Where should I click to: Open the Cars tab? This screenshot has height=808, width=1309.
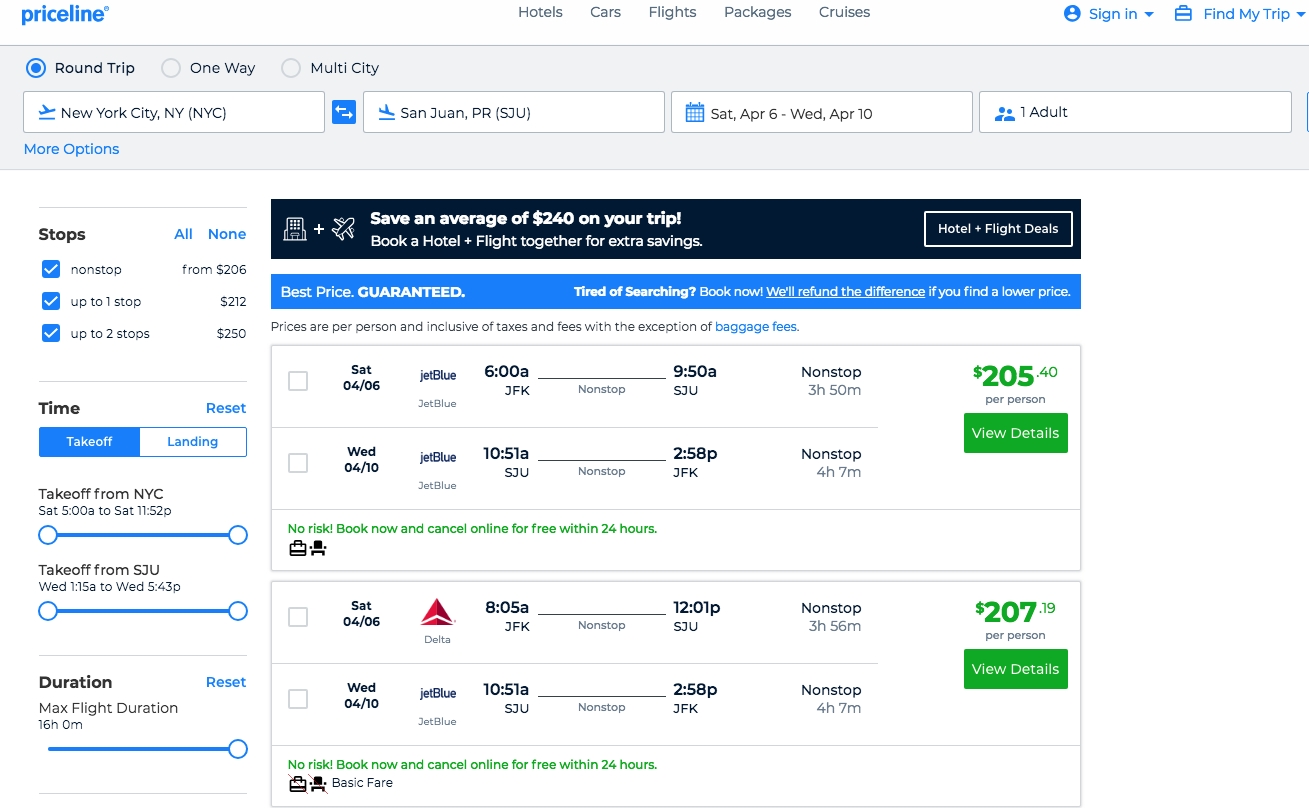coord(606,12)
